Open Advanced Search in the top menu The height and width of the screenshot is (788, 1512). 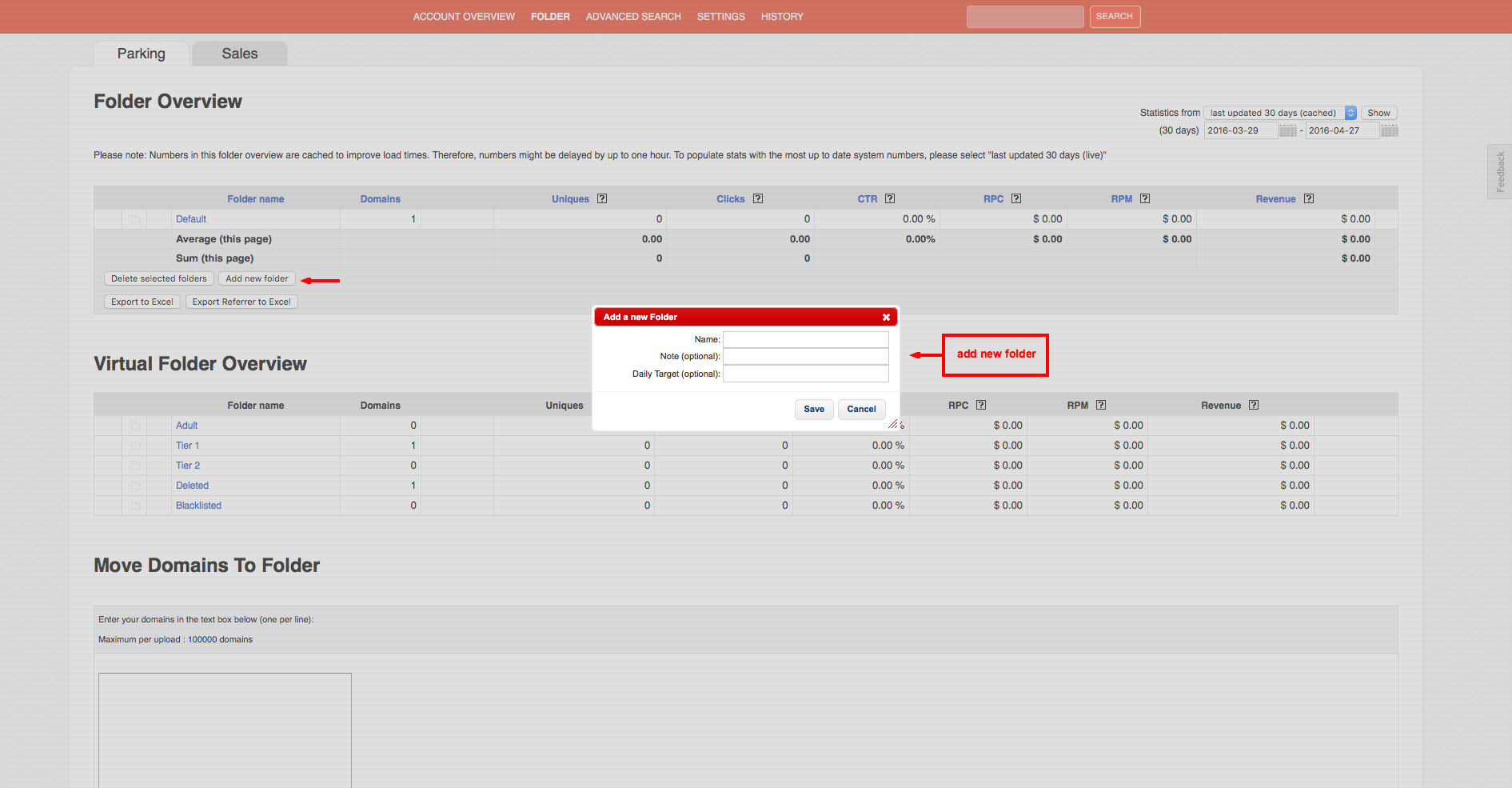(633, 17)
